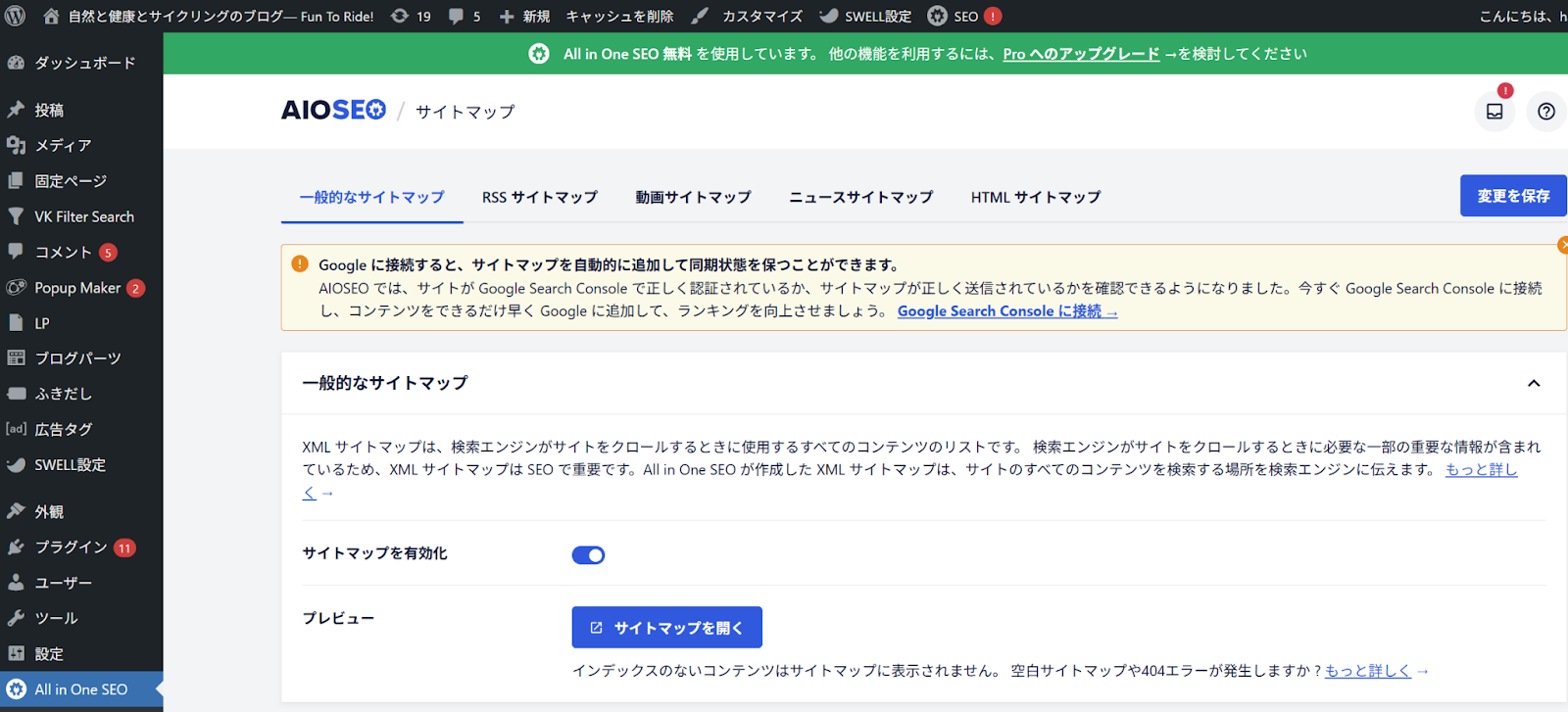
Task: Switch to HTML サイトマップ tab
Action: [x=1035, y=197]
